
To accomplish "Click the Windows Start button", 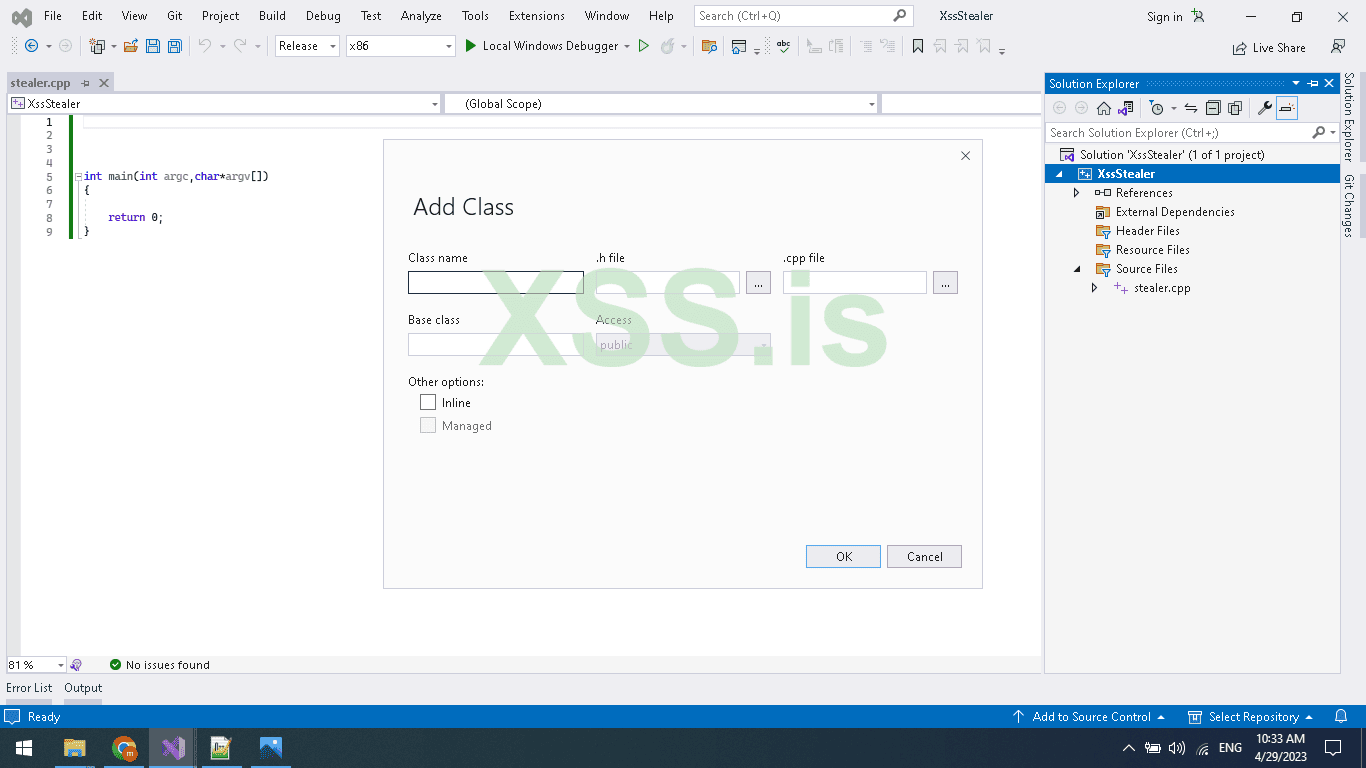I will [x=24, y=748].
